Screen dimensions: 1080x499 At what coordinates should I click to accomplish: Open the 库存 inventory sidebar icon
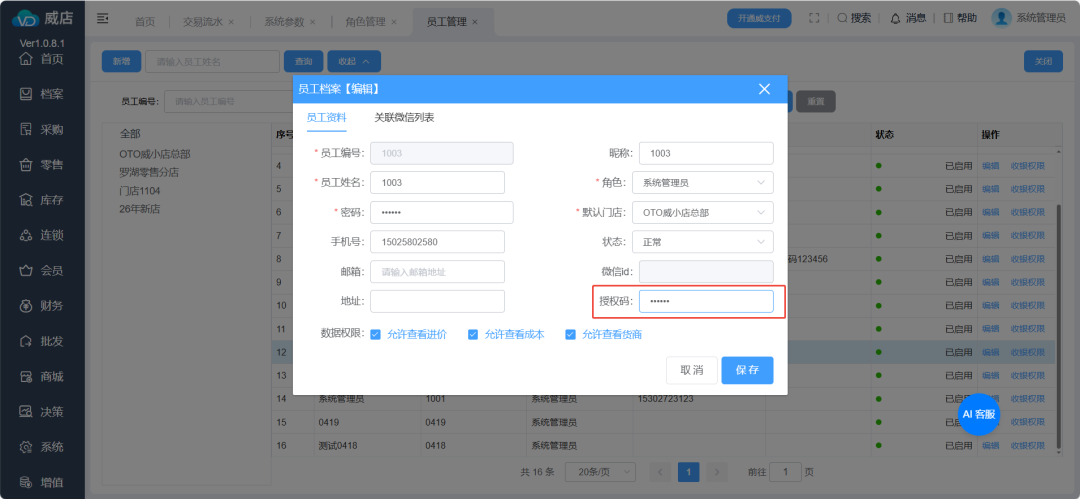(x=27, y=200)
